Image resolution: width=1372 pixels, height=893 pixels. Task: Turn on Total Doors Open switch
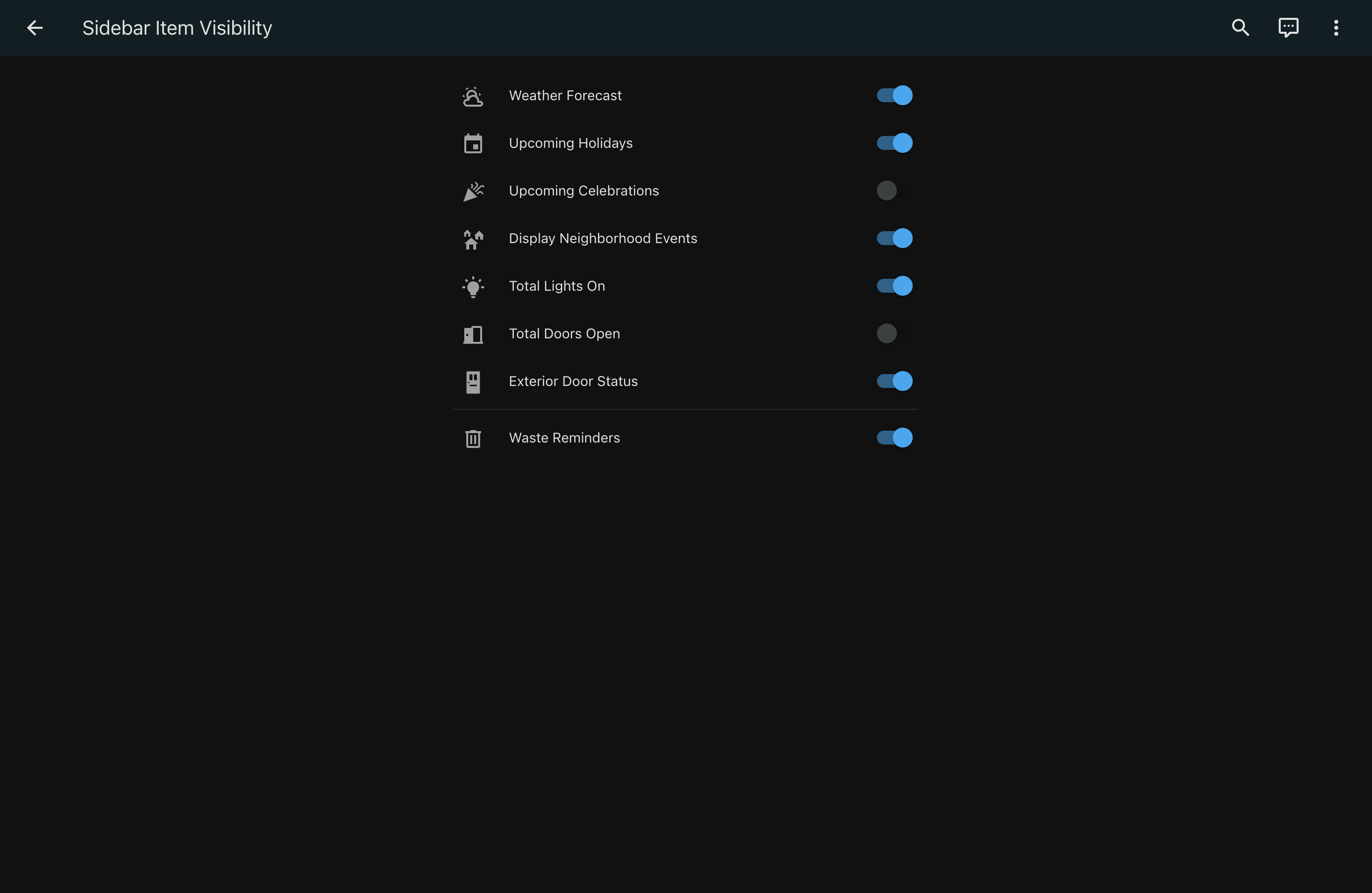(x=894, y=334)
